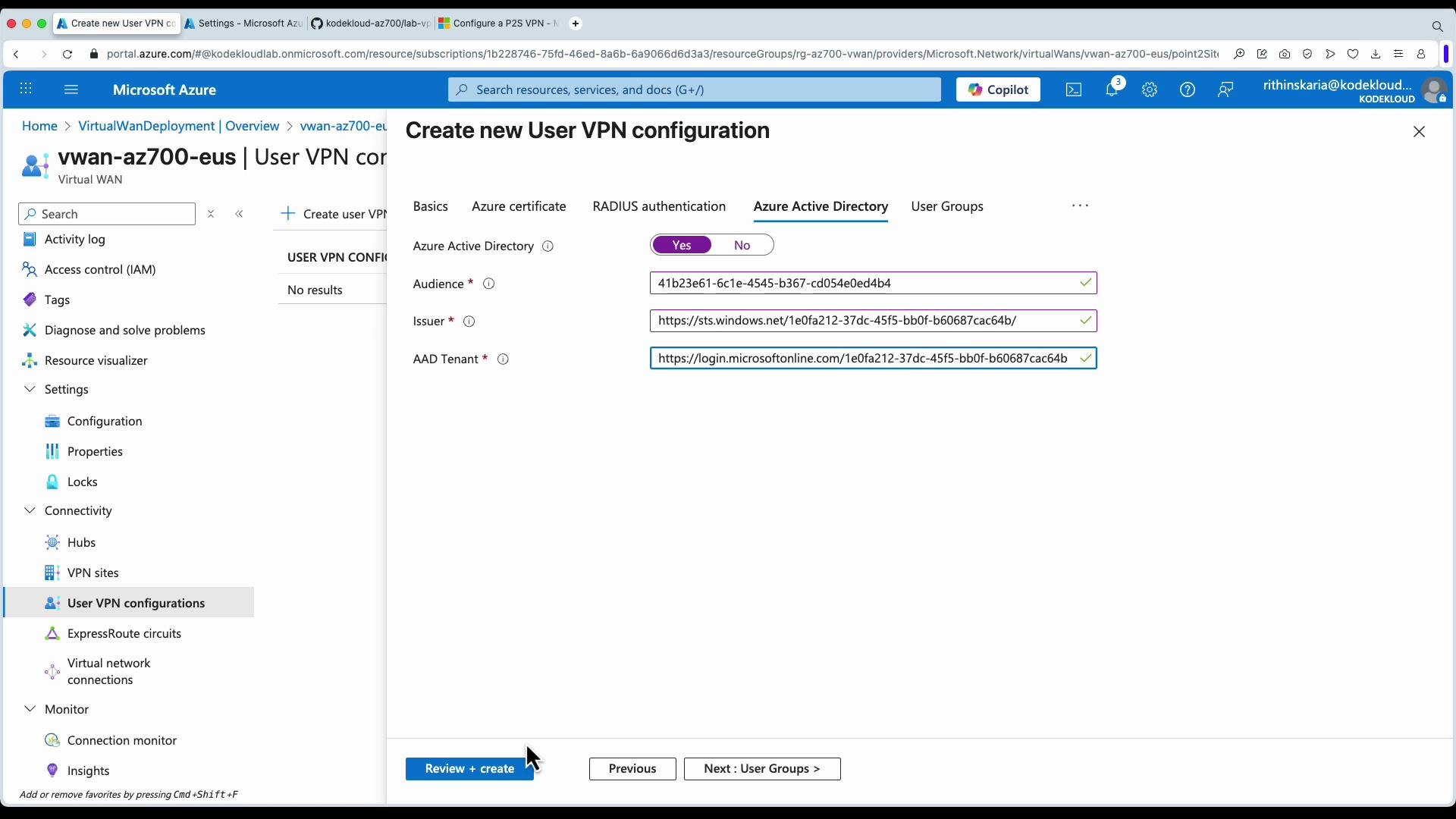Viewport: 1456px width, 819px height.
Task: Click the Review + create button
Action: [469, 769]
